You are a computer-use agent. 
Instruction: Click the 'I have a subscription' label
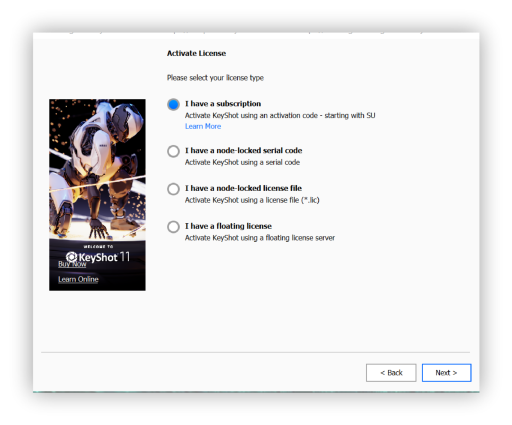point(223,104)
